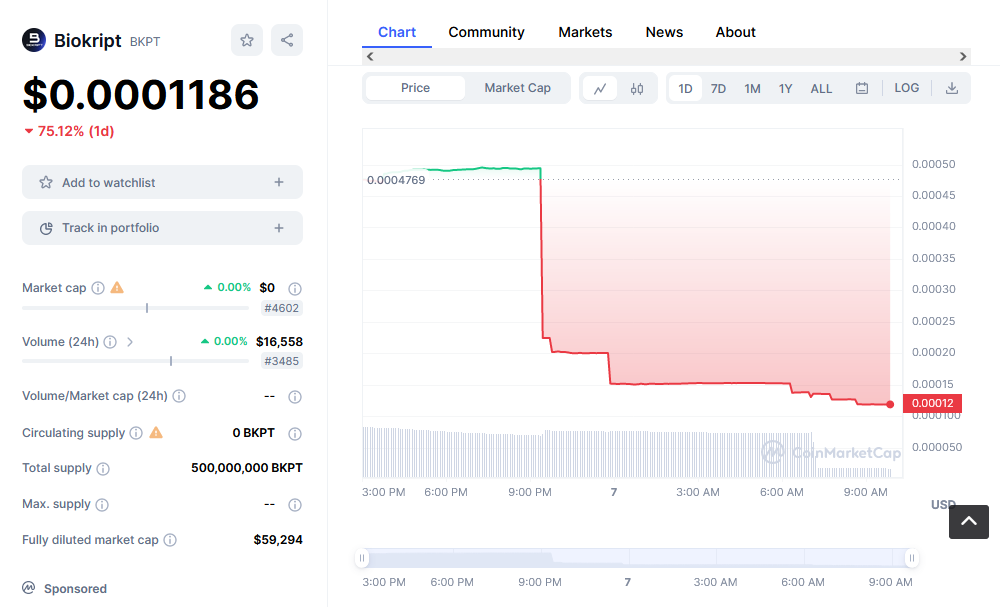Click the 0.0004769 chart reference label
The width and height of the screenshot is (1000, 607).
tap(396, 180)
